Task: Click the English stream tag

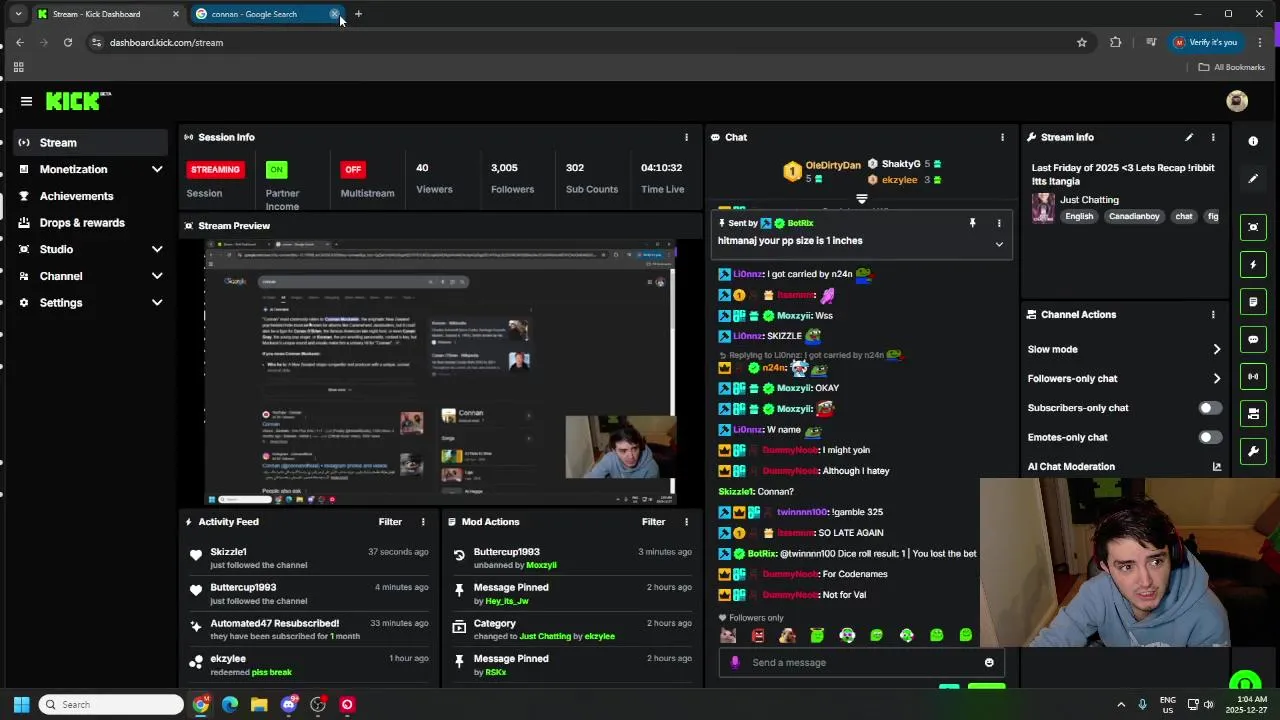Action: (x=1079, y=216)
